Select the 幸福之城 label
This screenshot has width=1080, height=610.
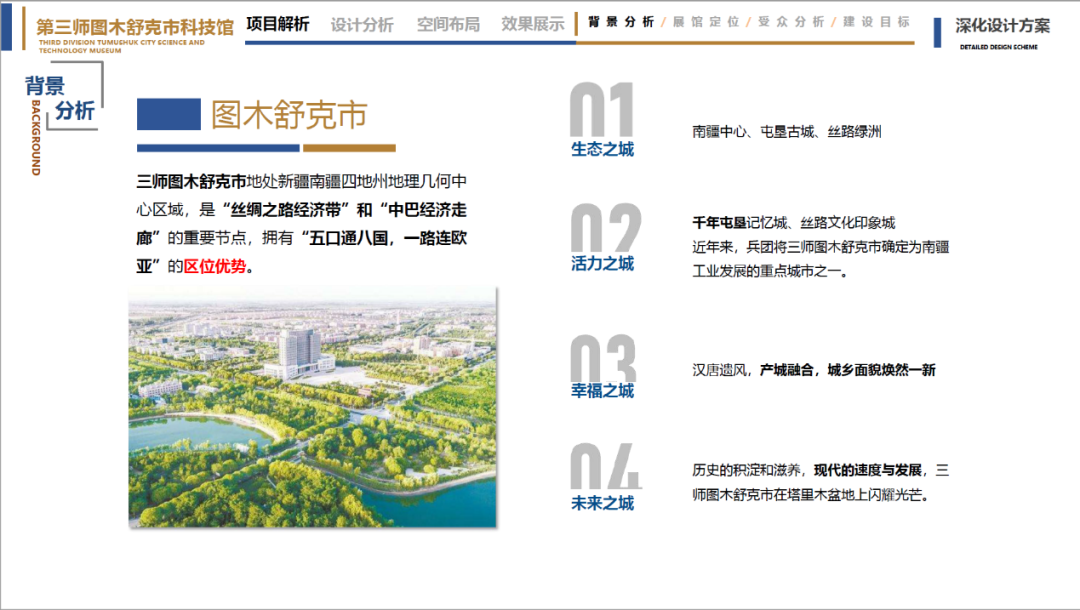tap(603, 391)
